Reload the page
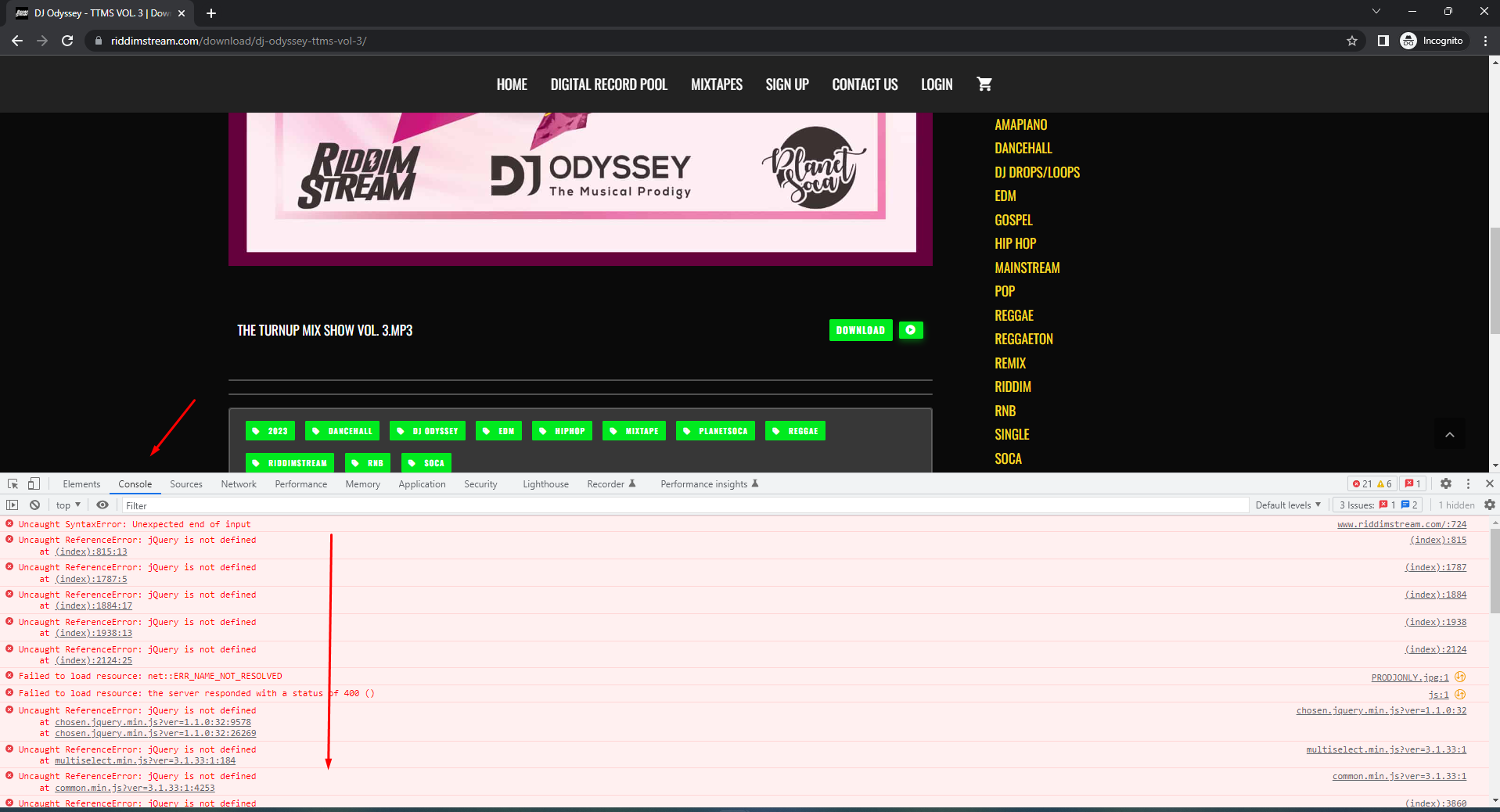 pyautogui.click(x=67, y=41)
